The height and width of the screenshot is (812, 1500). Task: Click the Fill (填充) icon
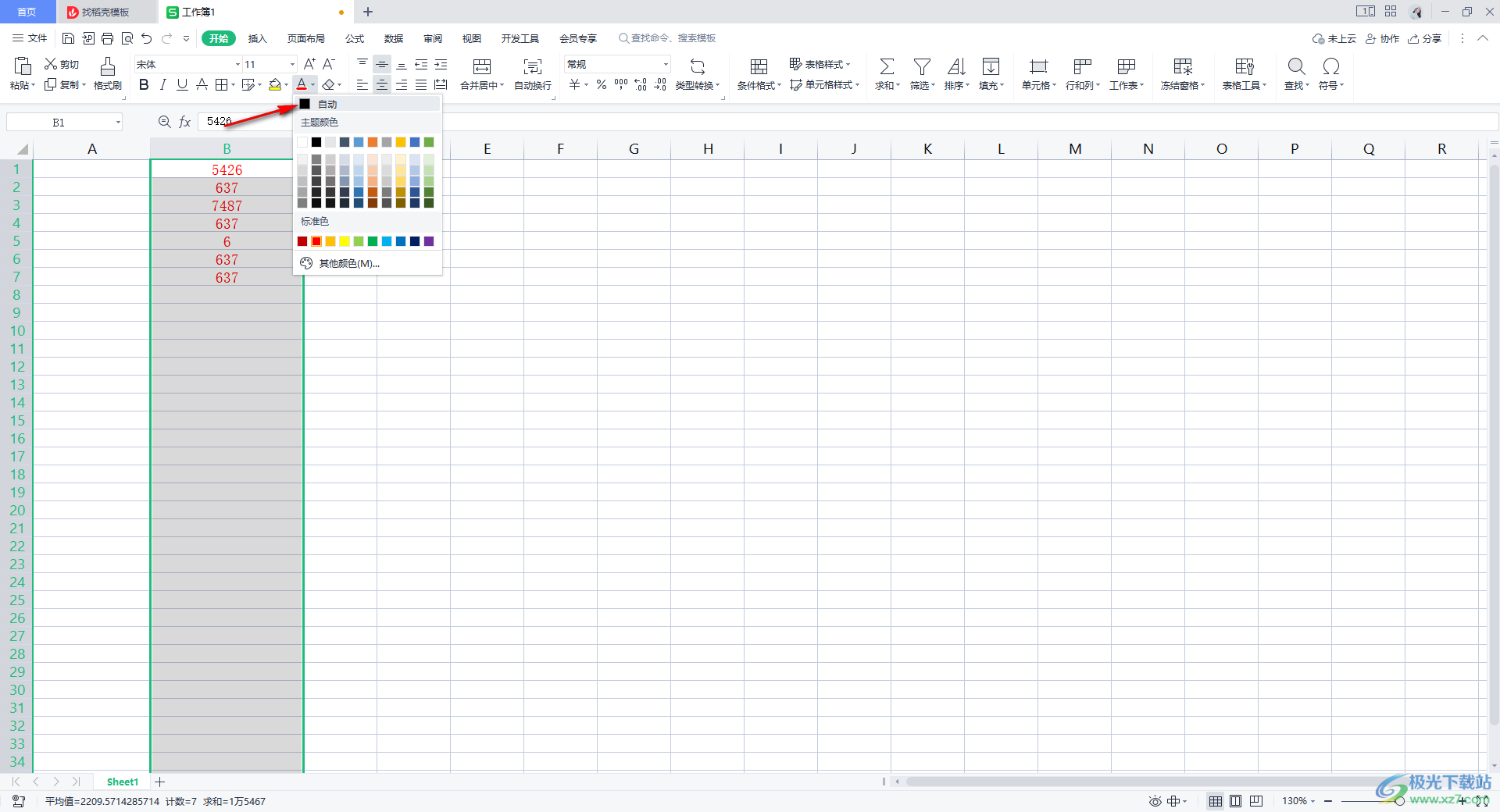[991, 66]
